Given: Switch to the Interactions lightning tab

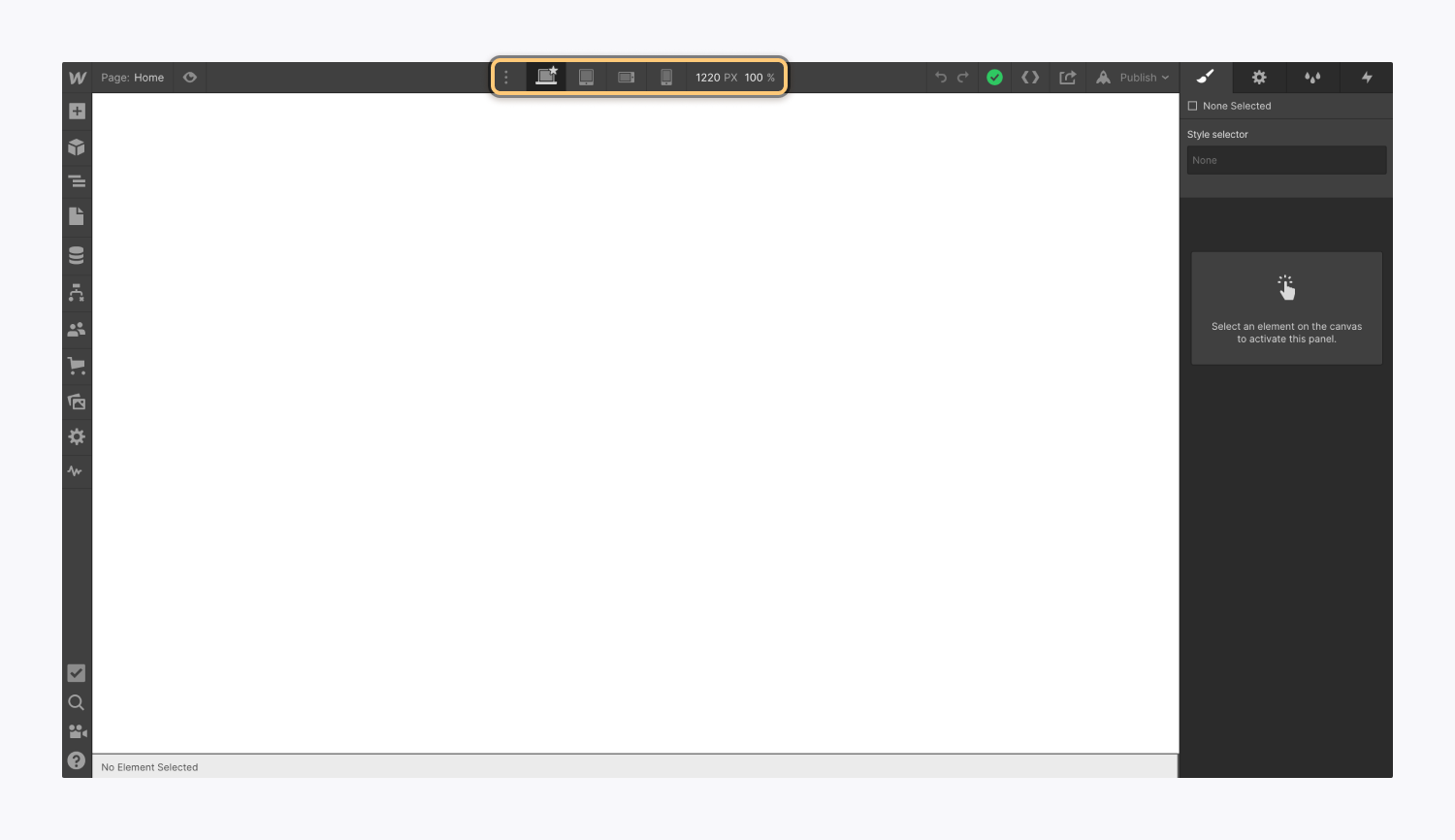Looking at the screenshot, I should (1367, 78).
